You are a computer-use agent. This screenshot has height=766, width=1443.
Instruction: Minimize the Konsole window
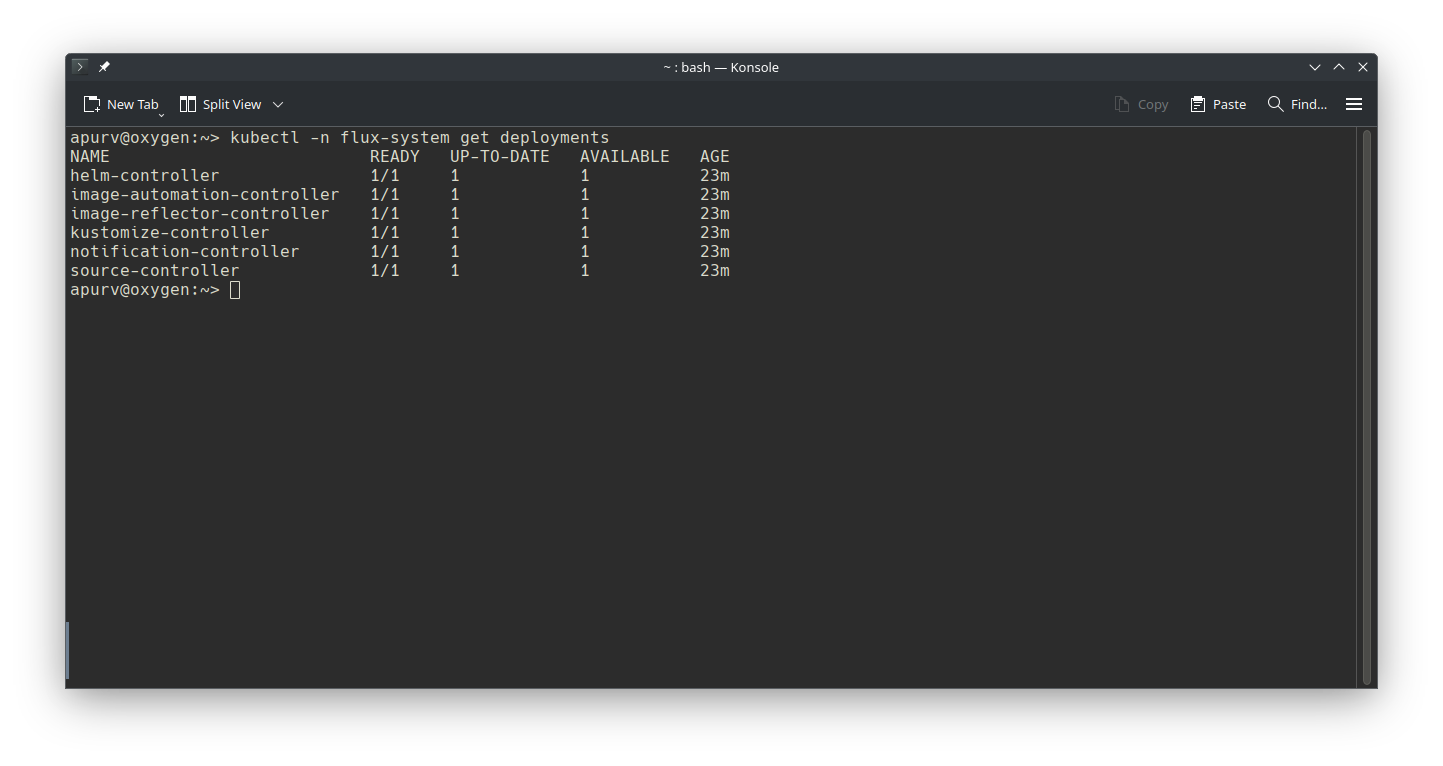point(1315,67)
